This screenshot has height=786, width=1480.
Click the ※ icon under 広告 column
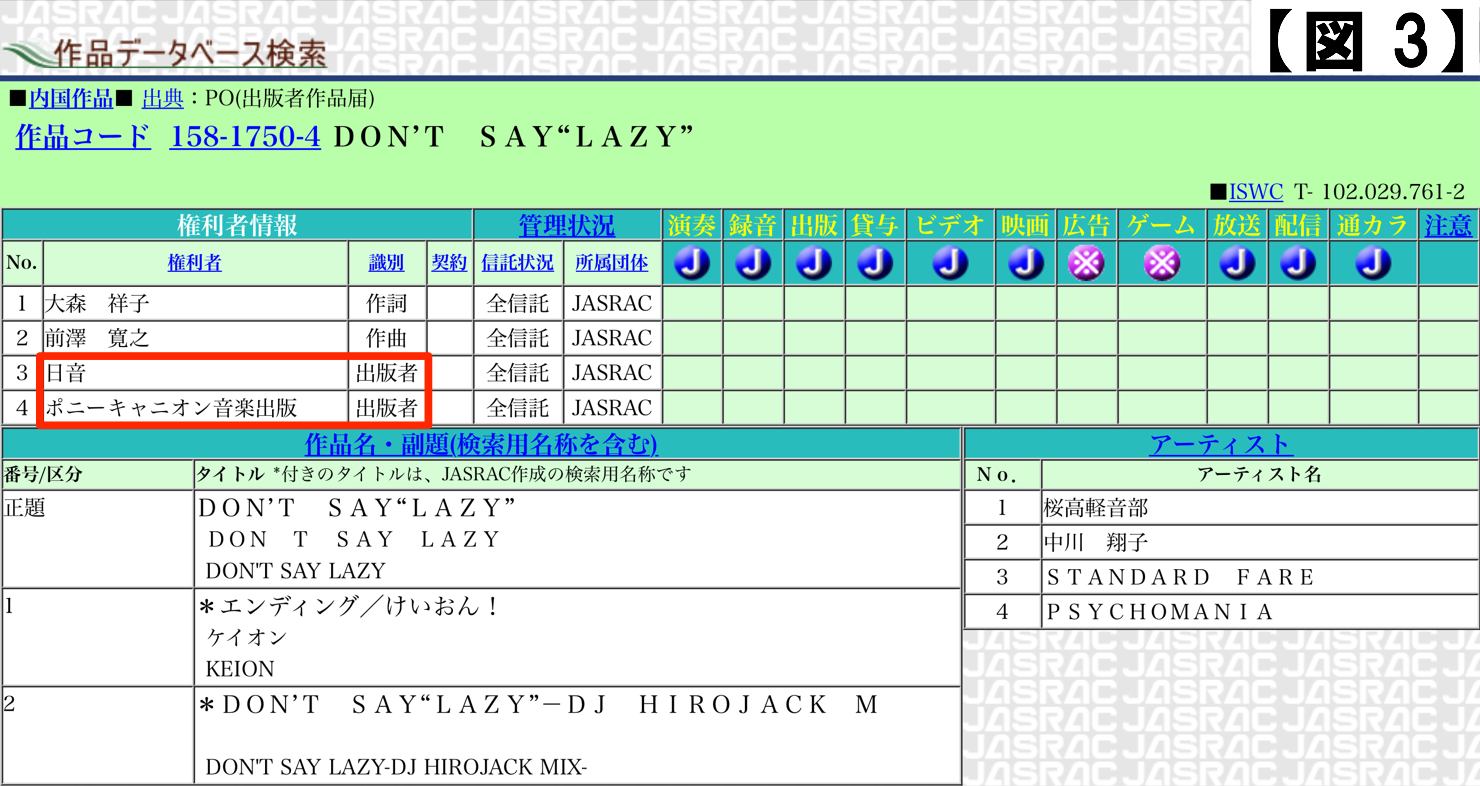1086,263
